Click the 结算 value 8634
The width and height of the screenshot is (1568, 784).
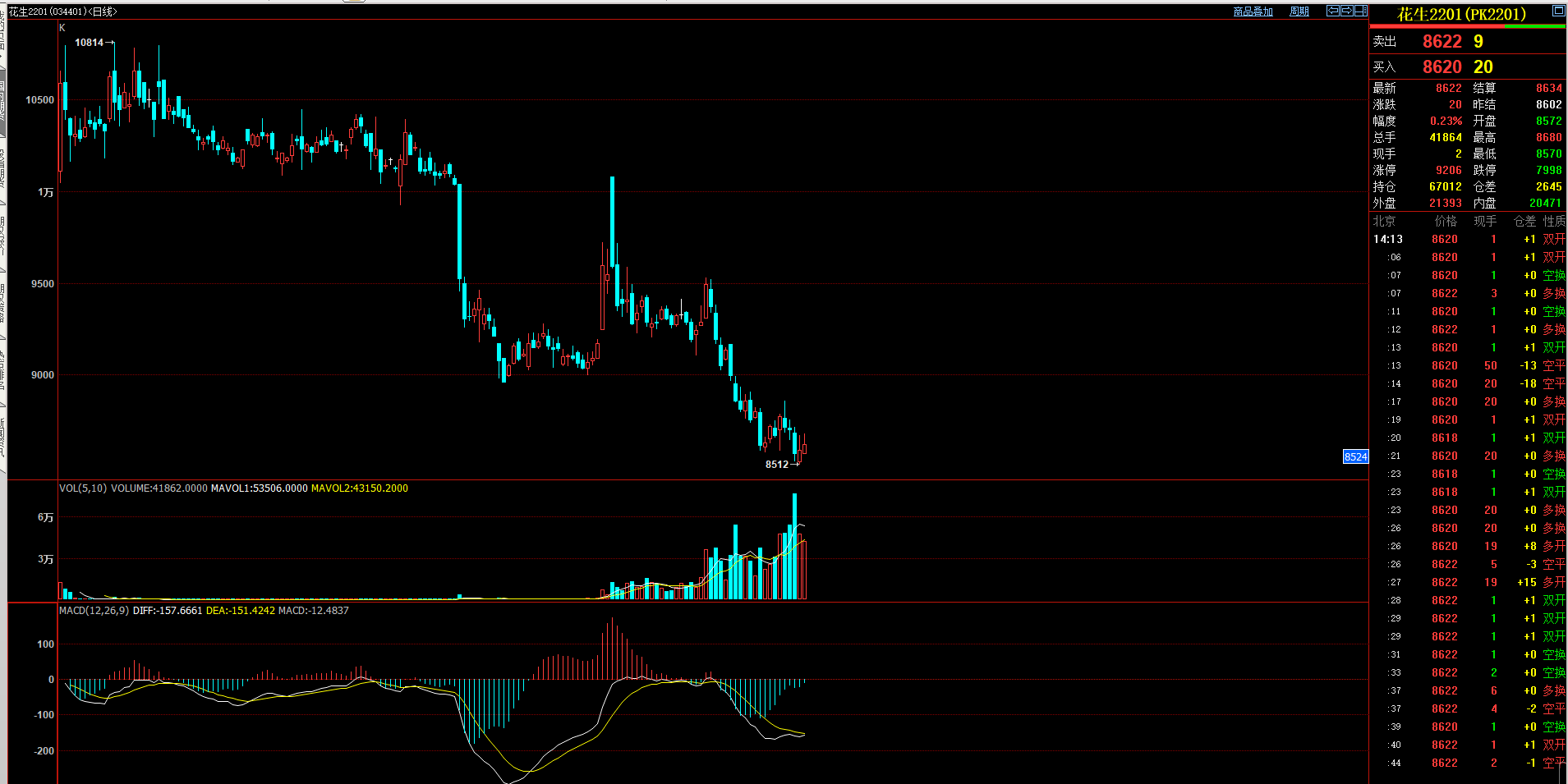point(1549,88)
